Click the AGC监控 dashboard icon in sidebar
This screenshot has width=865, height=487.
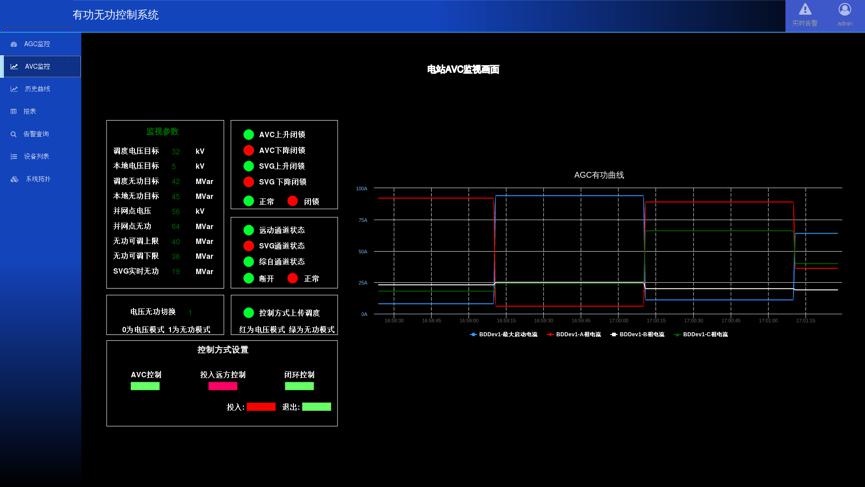pyautogui.click(x=14, y=44)
